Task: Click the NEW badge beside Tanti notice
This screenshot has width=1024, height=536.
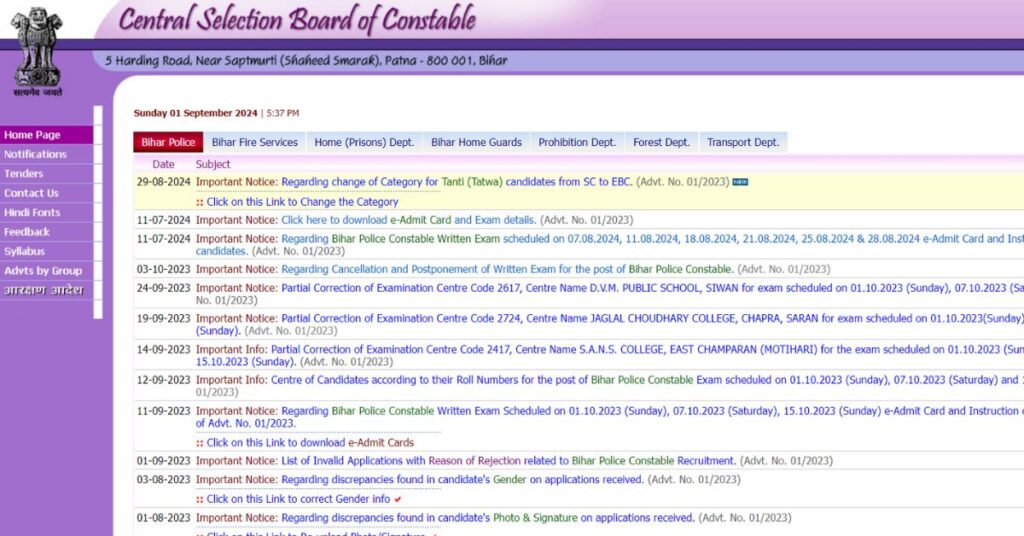Action: (x=740, y=182)
